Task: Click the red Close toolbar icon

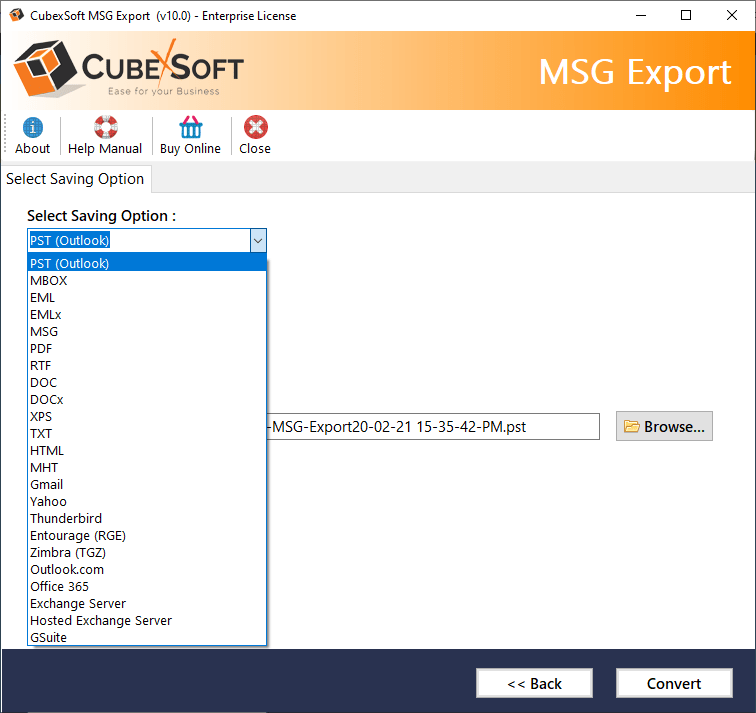Action: [255, 128]
